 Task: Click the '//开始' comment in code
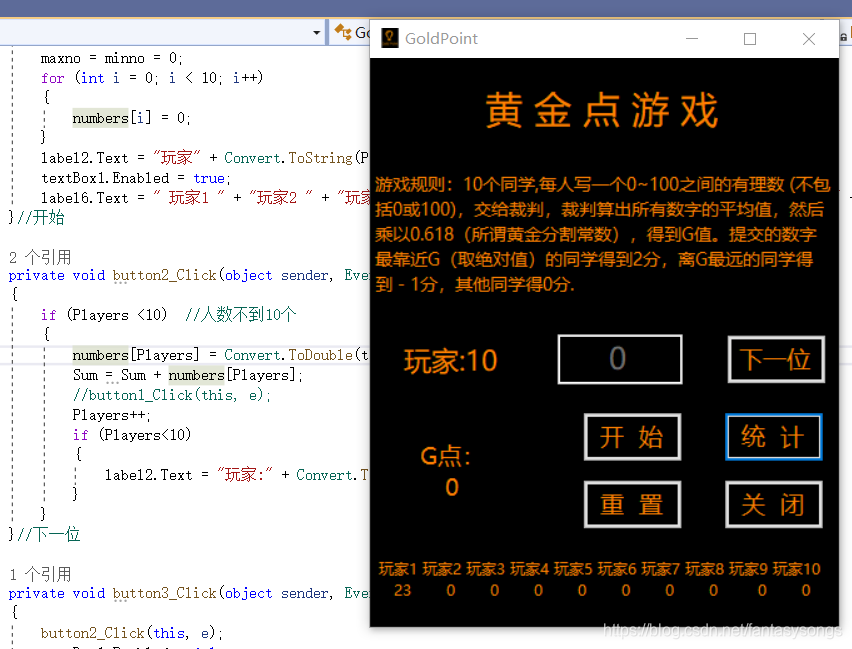41,217
